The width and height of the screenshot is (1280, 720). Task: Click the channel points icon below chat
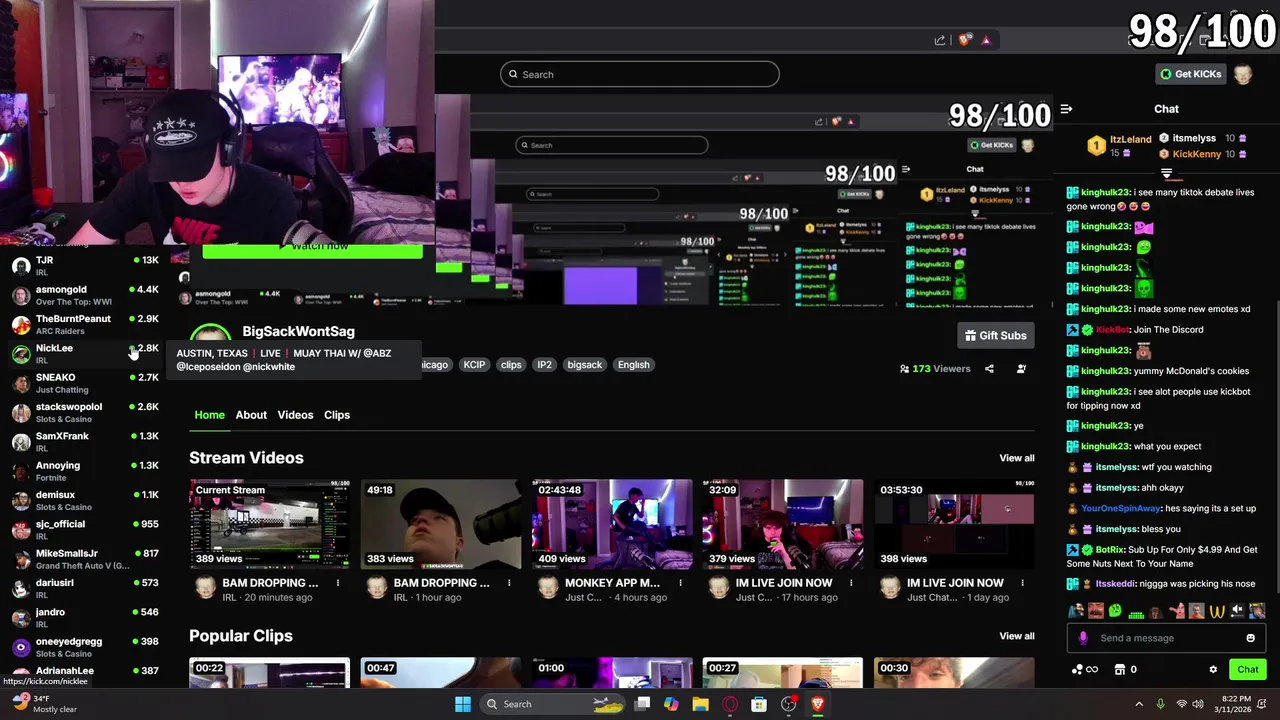pos(1077,670)
